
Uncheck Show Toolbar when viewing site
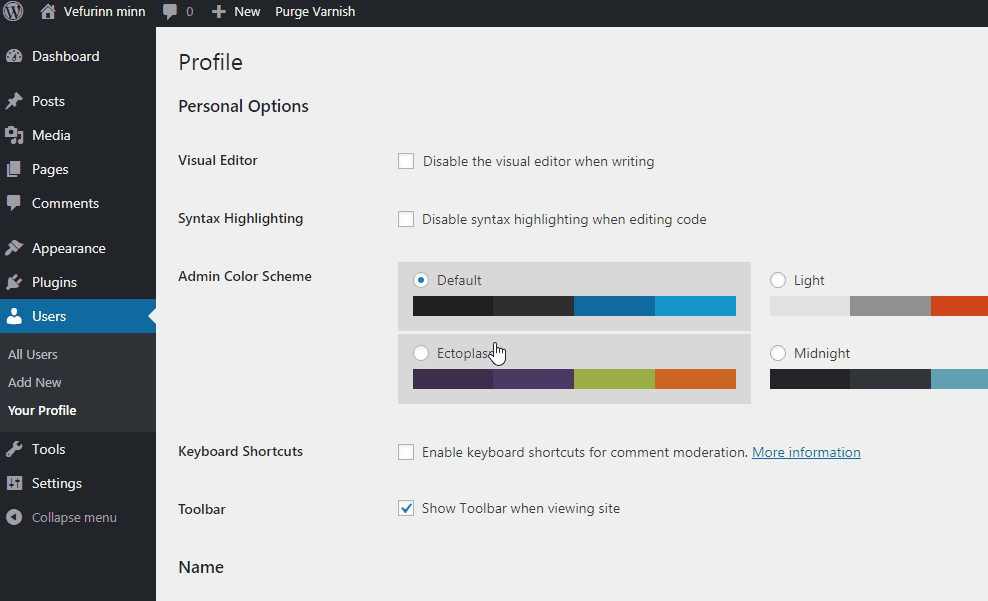[x=406, y=508]
